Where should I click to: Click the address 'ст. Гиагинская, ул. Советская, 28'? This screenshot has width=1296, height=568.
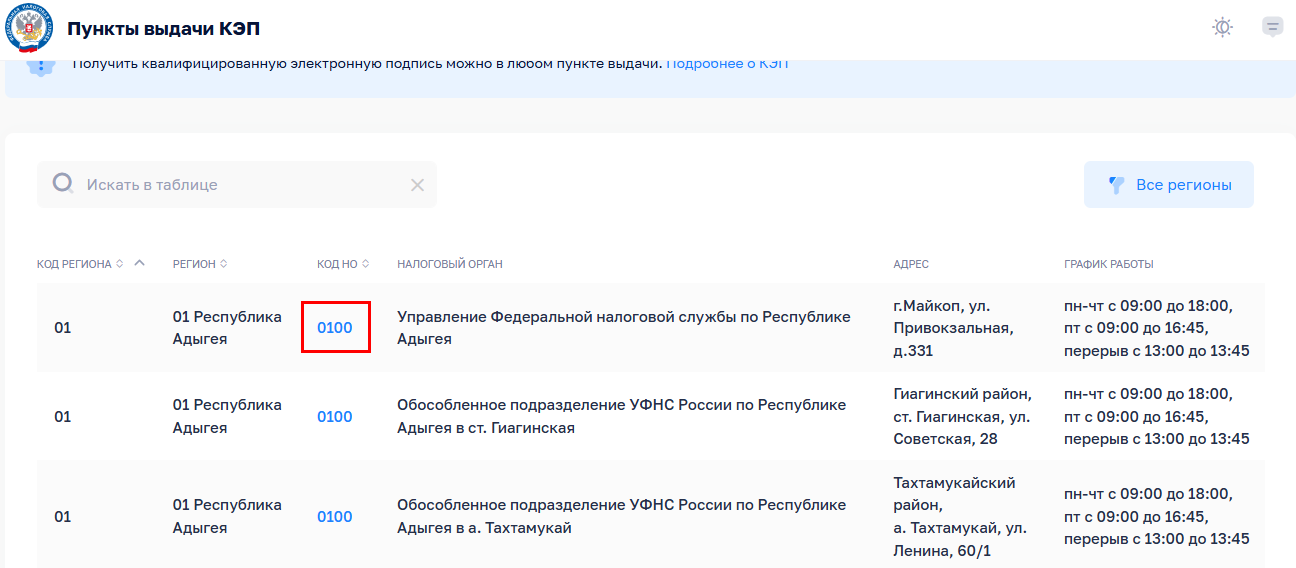coord(961,416)
